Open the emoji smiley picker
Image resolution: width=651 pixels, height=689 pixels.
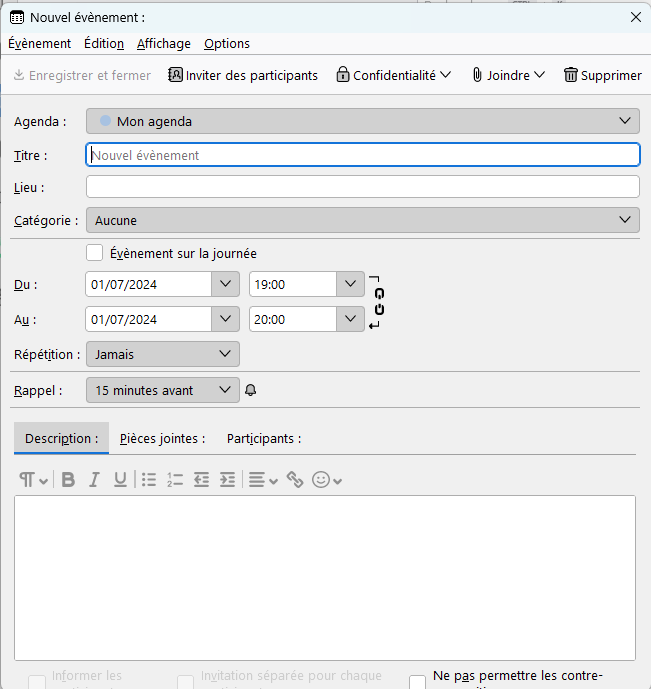click(x=327, y=480)
